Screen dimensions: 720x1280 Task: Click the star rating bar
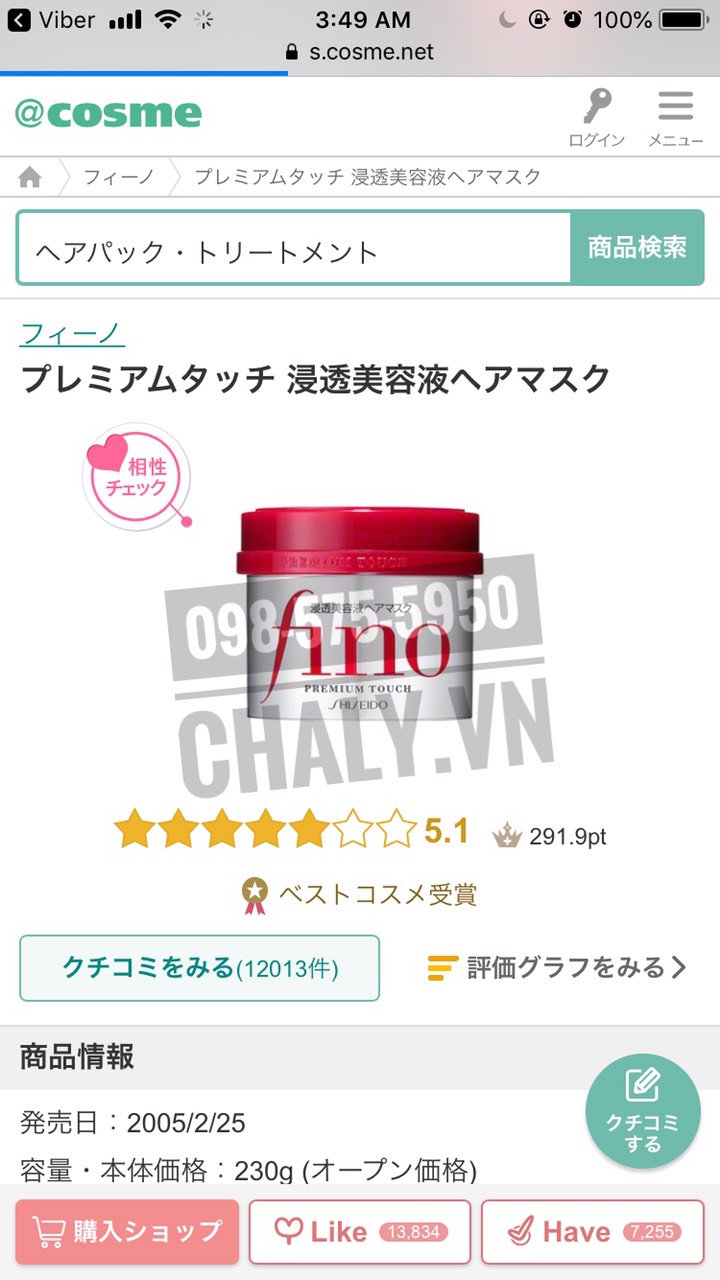click(265, 832)
